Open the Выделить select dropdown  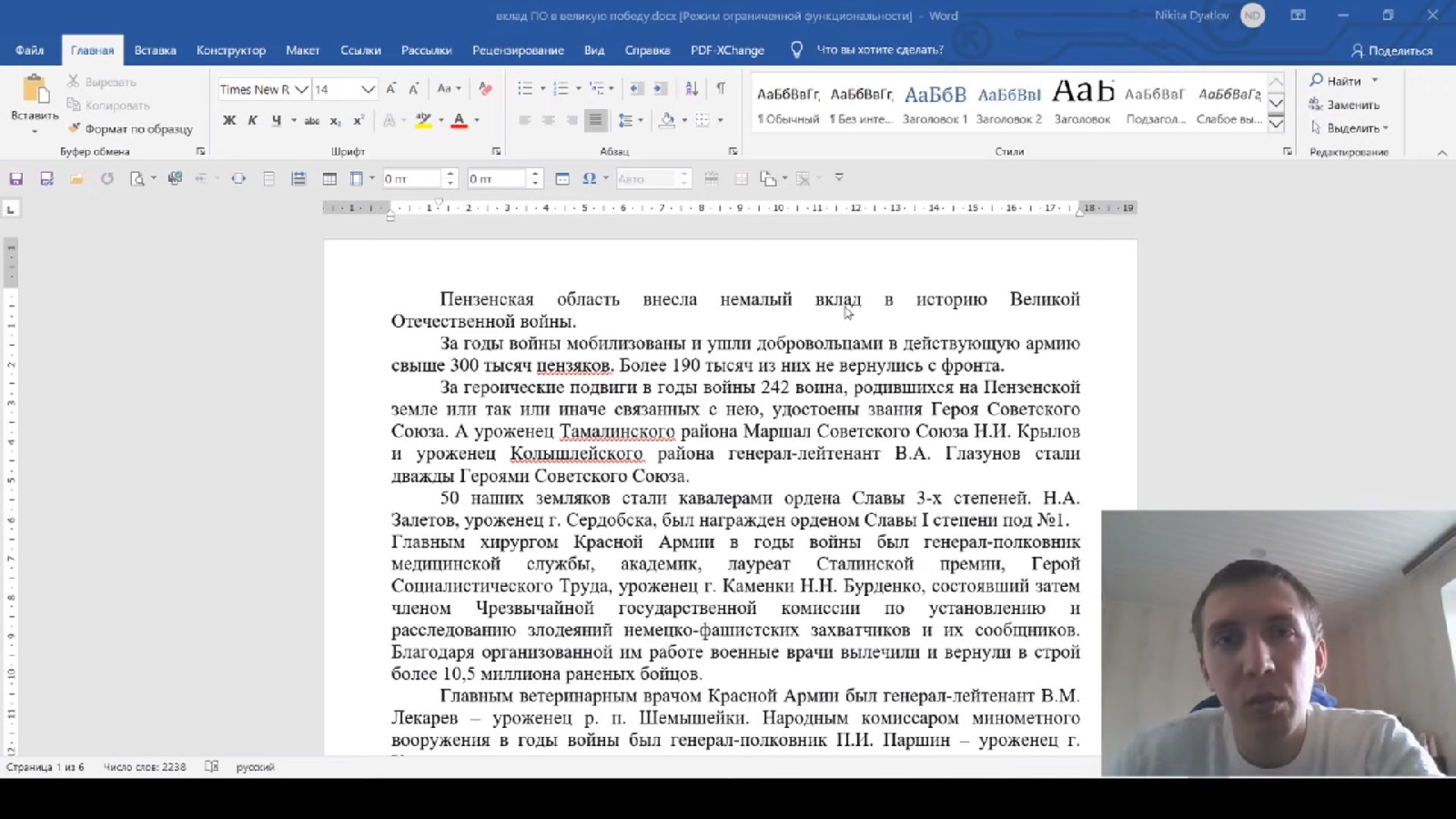(1350, 128)
